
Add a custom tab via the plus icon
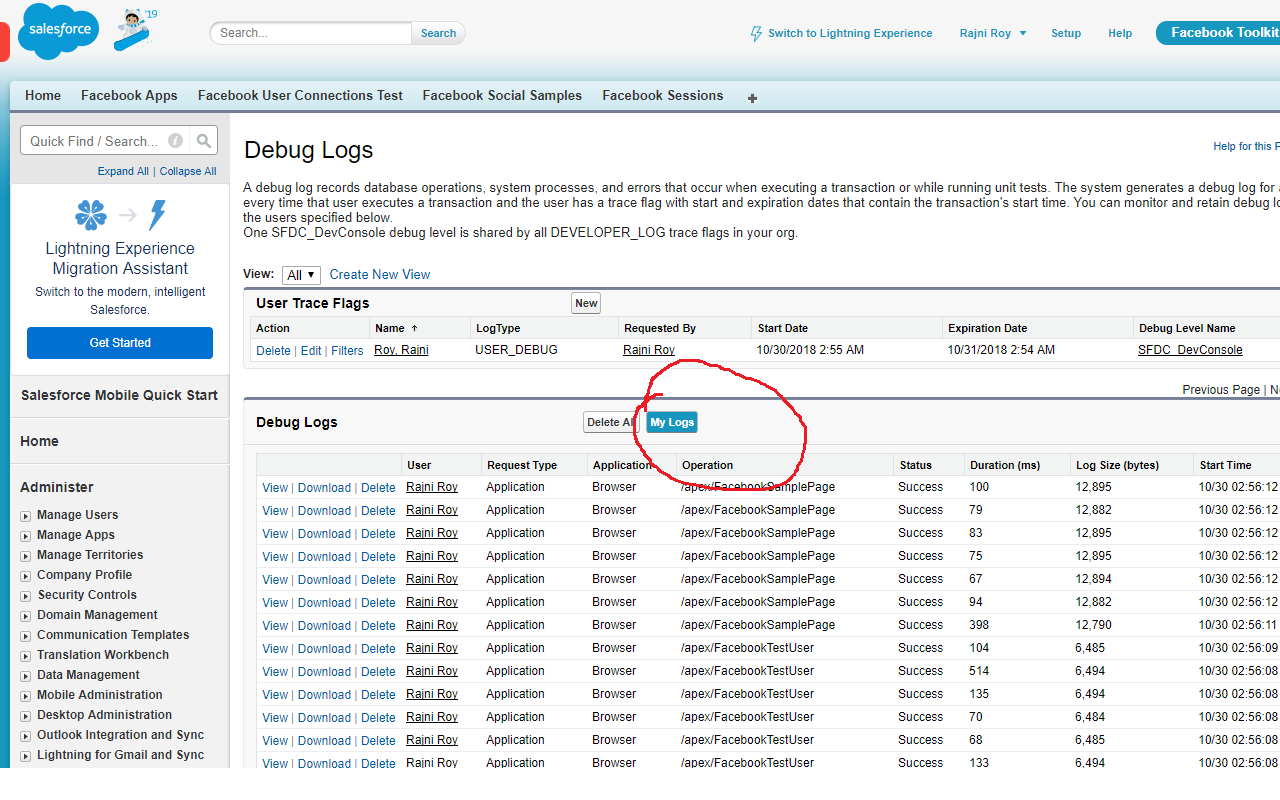click(752, 97)
